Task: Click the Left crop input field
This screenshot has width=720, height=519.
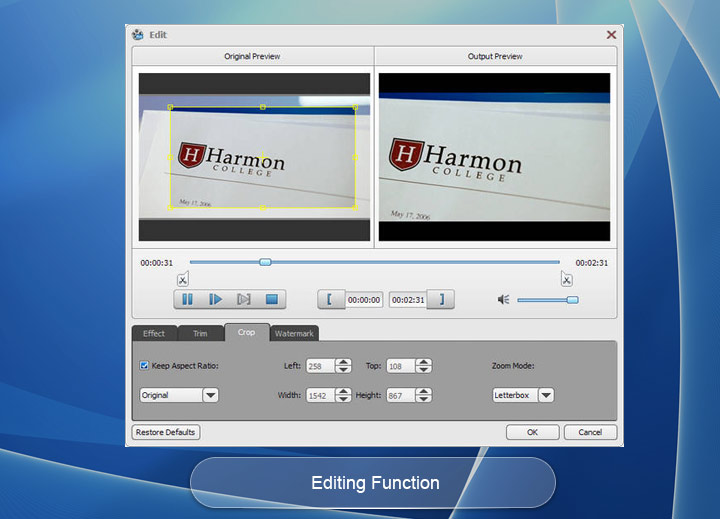Action: pyautogui.click(x=321, y=366)
